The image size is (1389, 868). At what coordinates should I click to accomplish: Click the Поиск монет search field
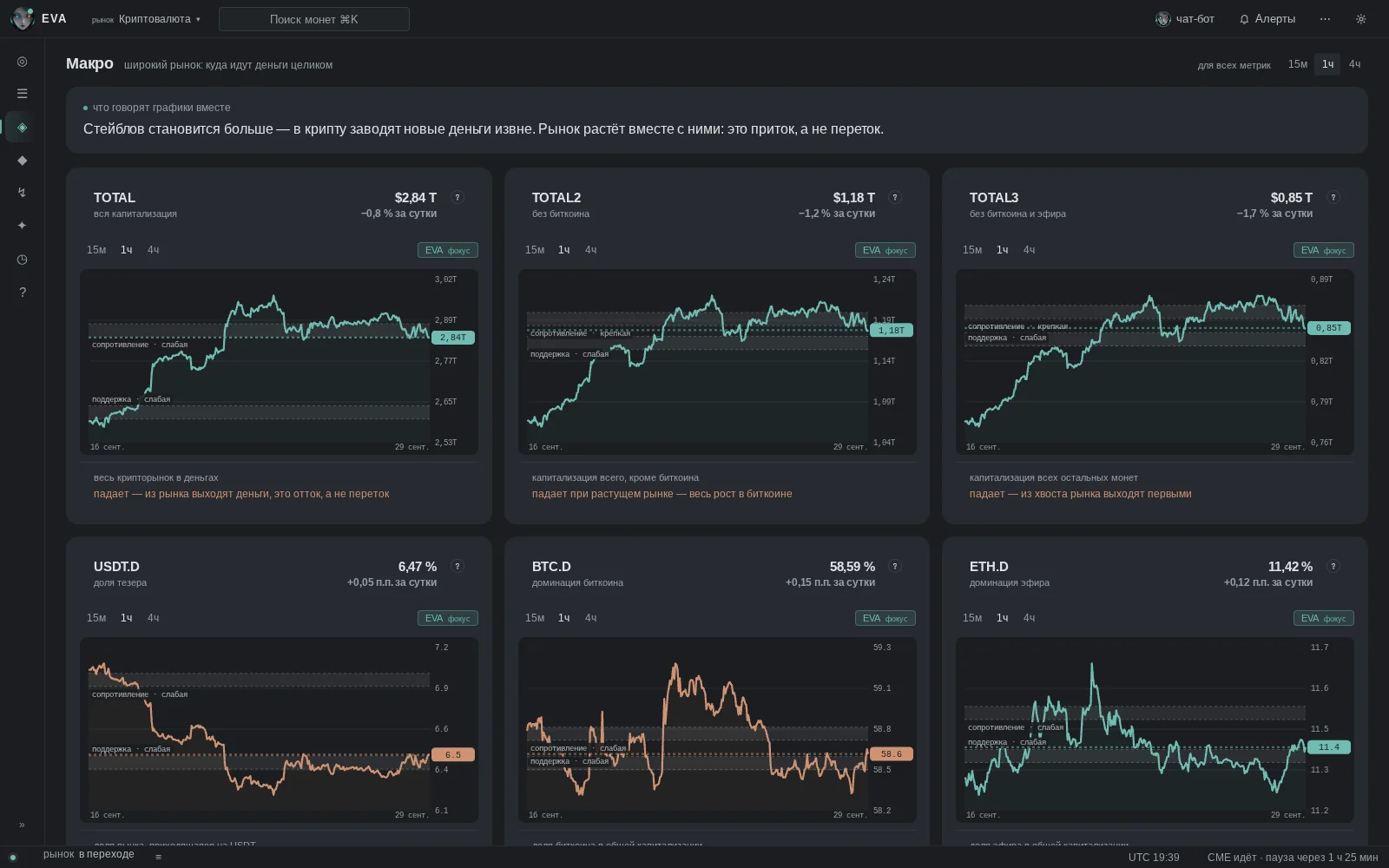tap(314, 19)
